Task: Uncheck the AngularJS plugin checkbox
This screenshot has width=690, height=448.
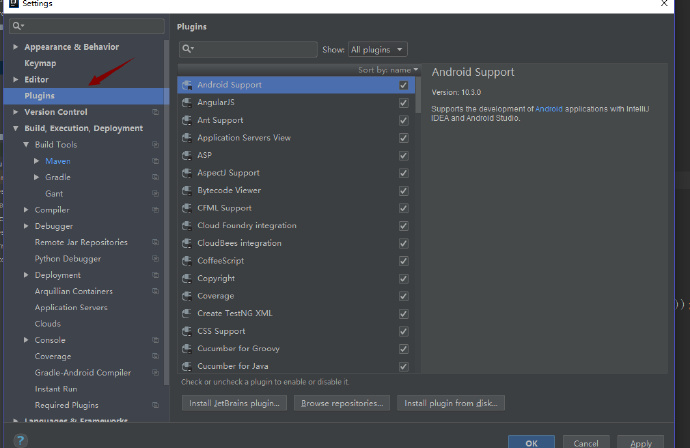Action: pos(404,103)
